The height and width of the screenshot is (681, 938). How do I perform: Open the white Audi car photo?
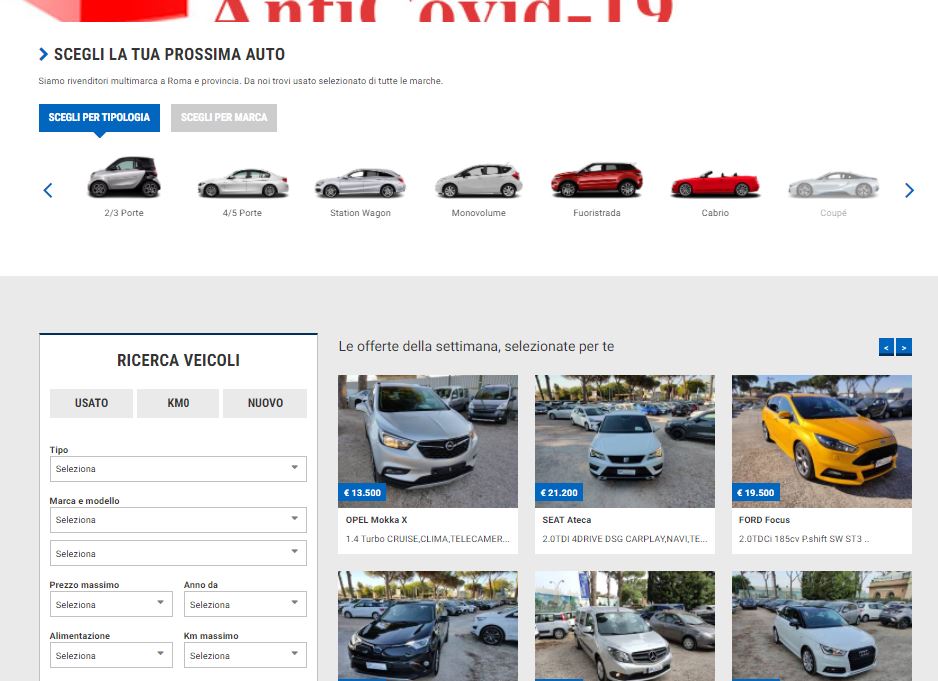822,626
